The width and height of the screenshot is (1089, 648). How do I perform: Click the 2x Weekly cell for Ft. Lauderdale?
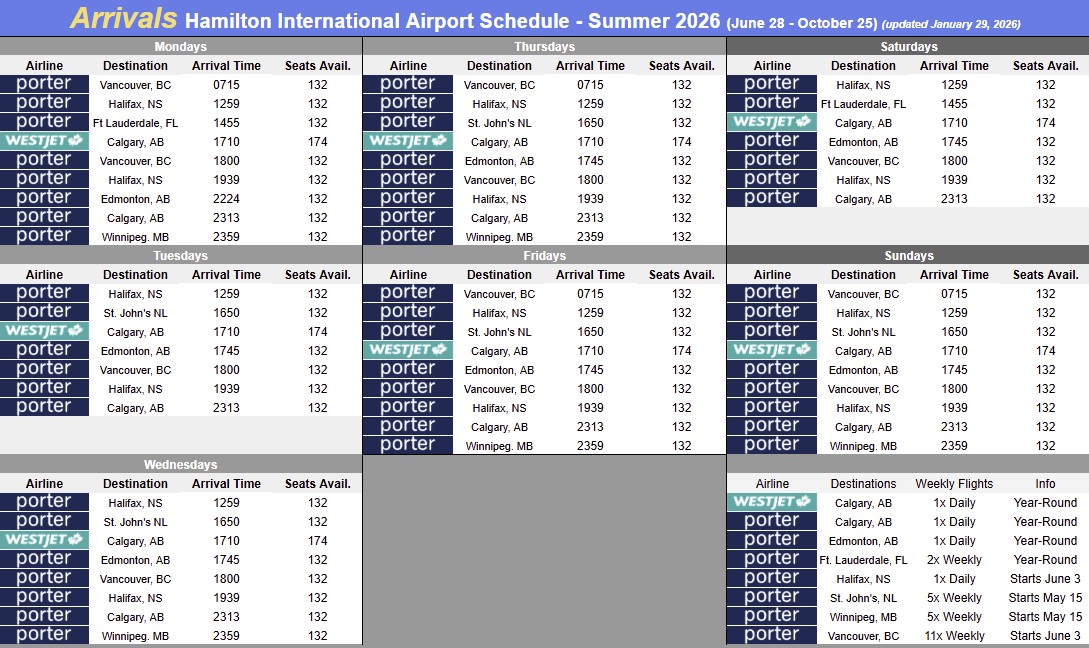[x=954, y=560]
